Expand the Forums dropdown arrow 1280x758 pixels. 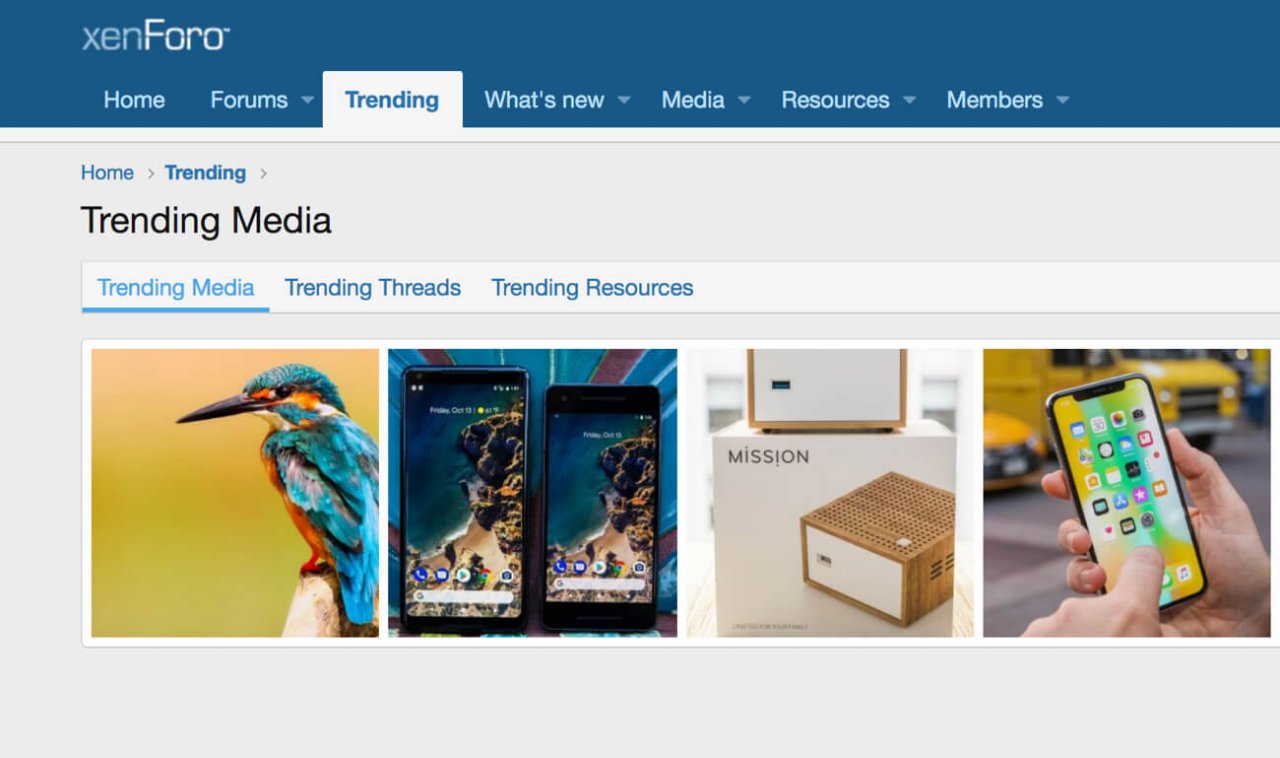(307, 100)
